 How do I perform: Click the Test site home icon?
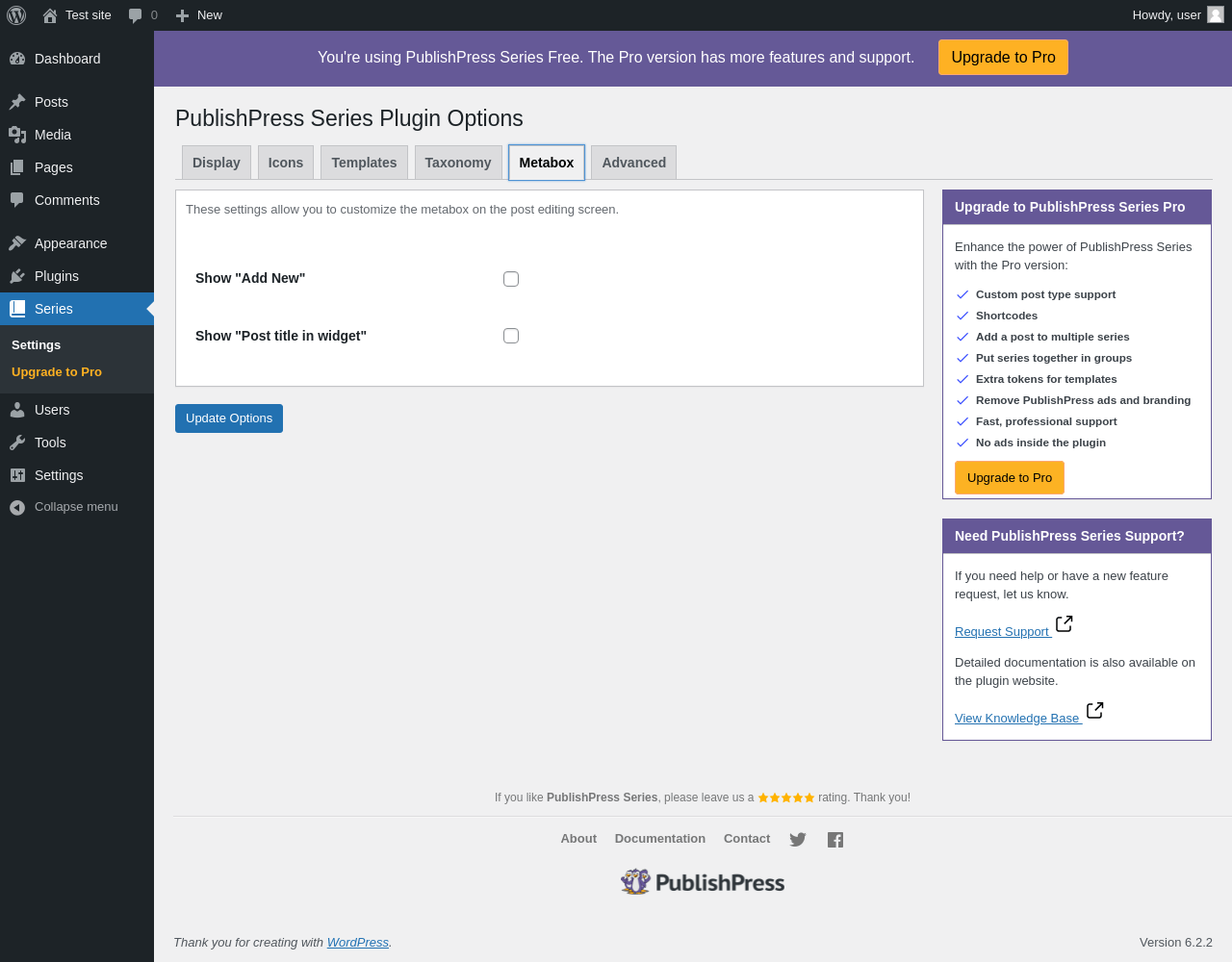click(50, 15)
